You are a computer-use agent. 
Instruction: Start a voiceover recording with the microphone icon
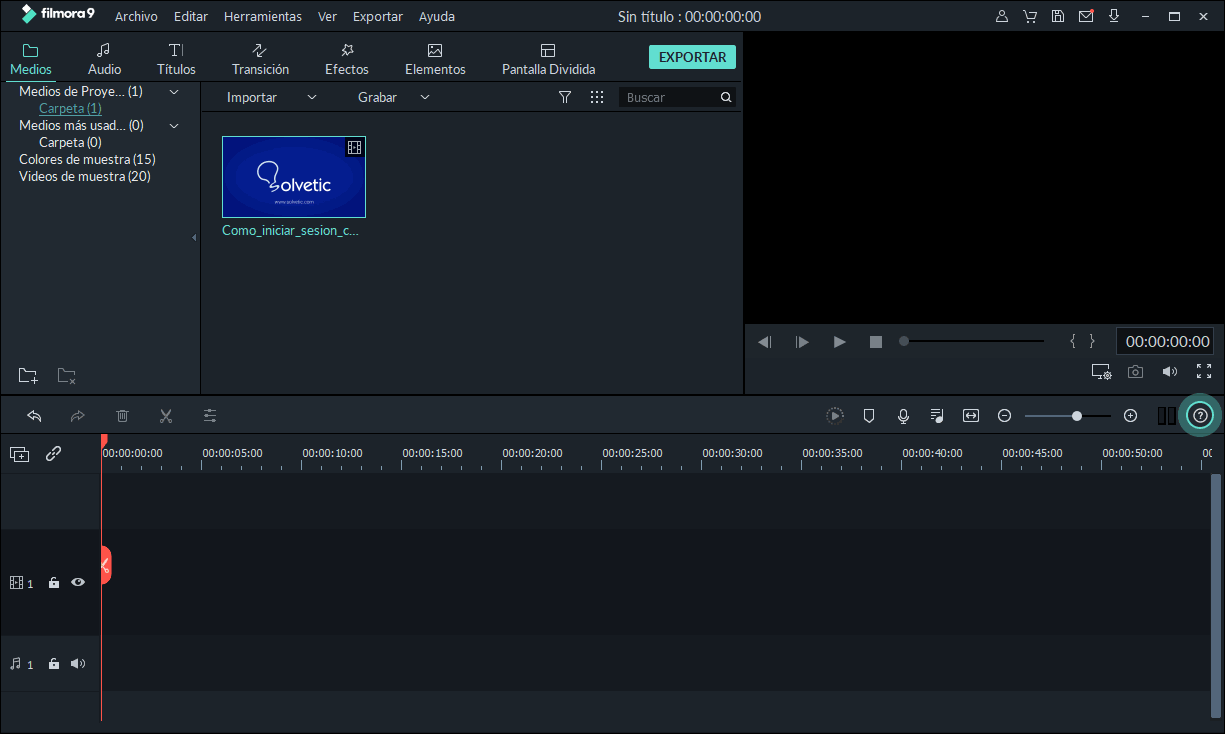pos(902,415)
